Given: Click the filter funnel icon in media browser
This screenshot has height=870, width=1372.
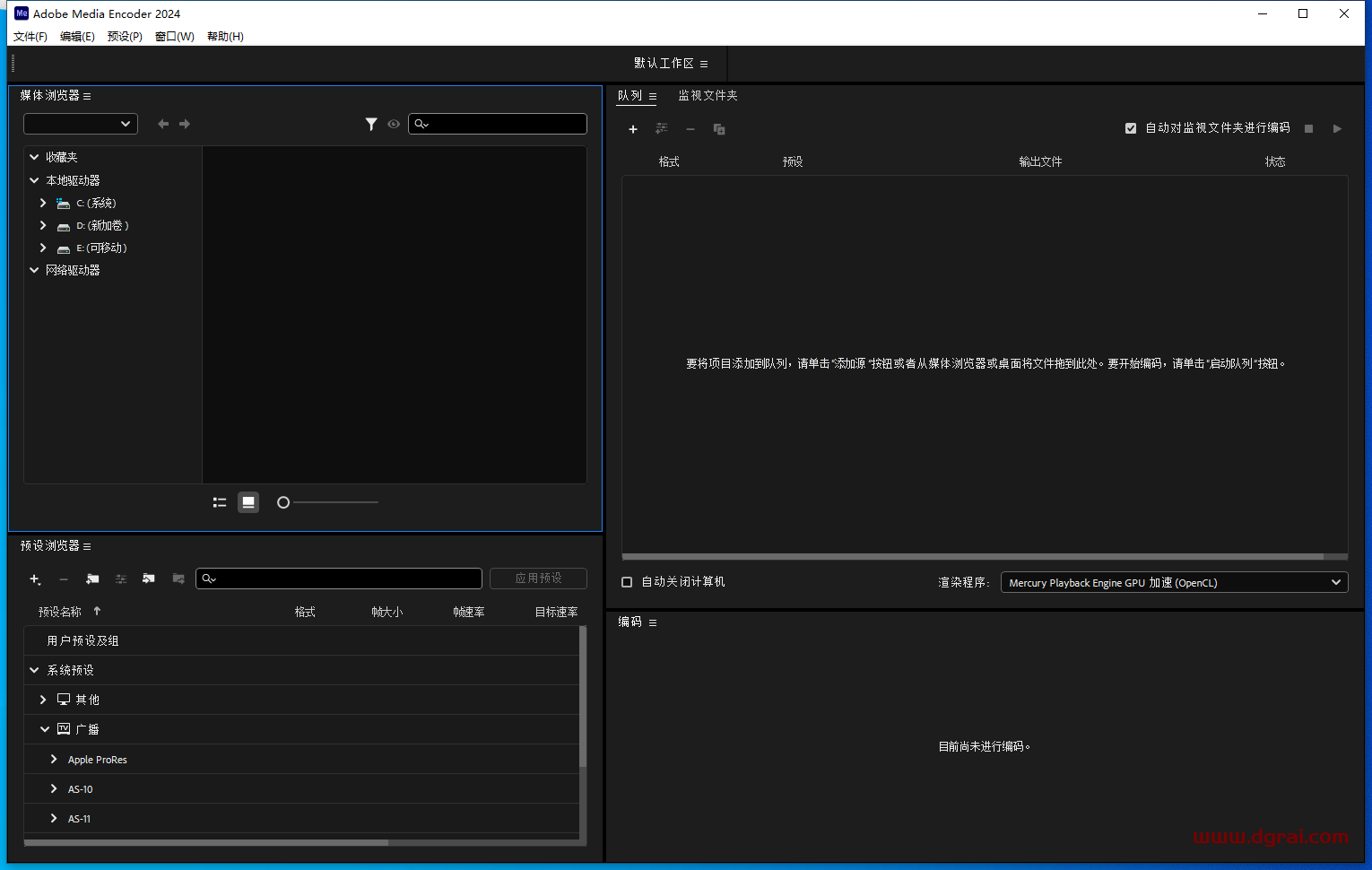Looking at the screenshot, I should tap(371, 125).
